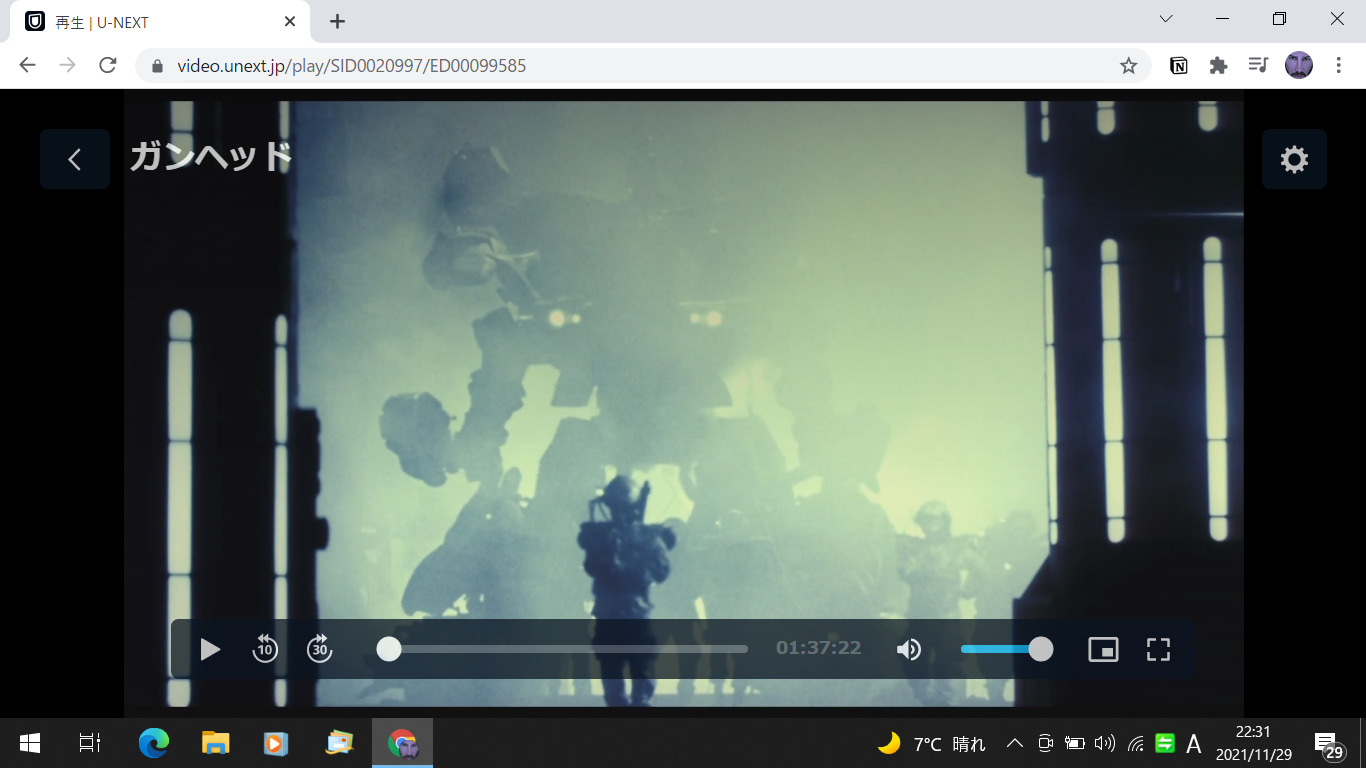The width and height of the screenshot is (1366, 768).
Task: Open Chrome three-dot menu
Action: point(1339,66)
